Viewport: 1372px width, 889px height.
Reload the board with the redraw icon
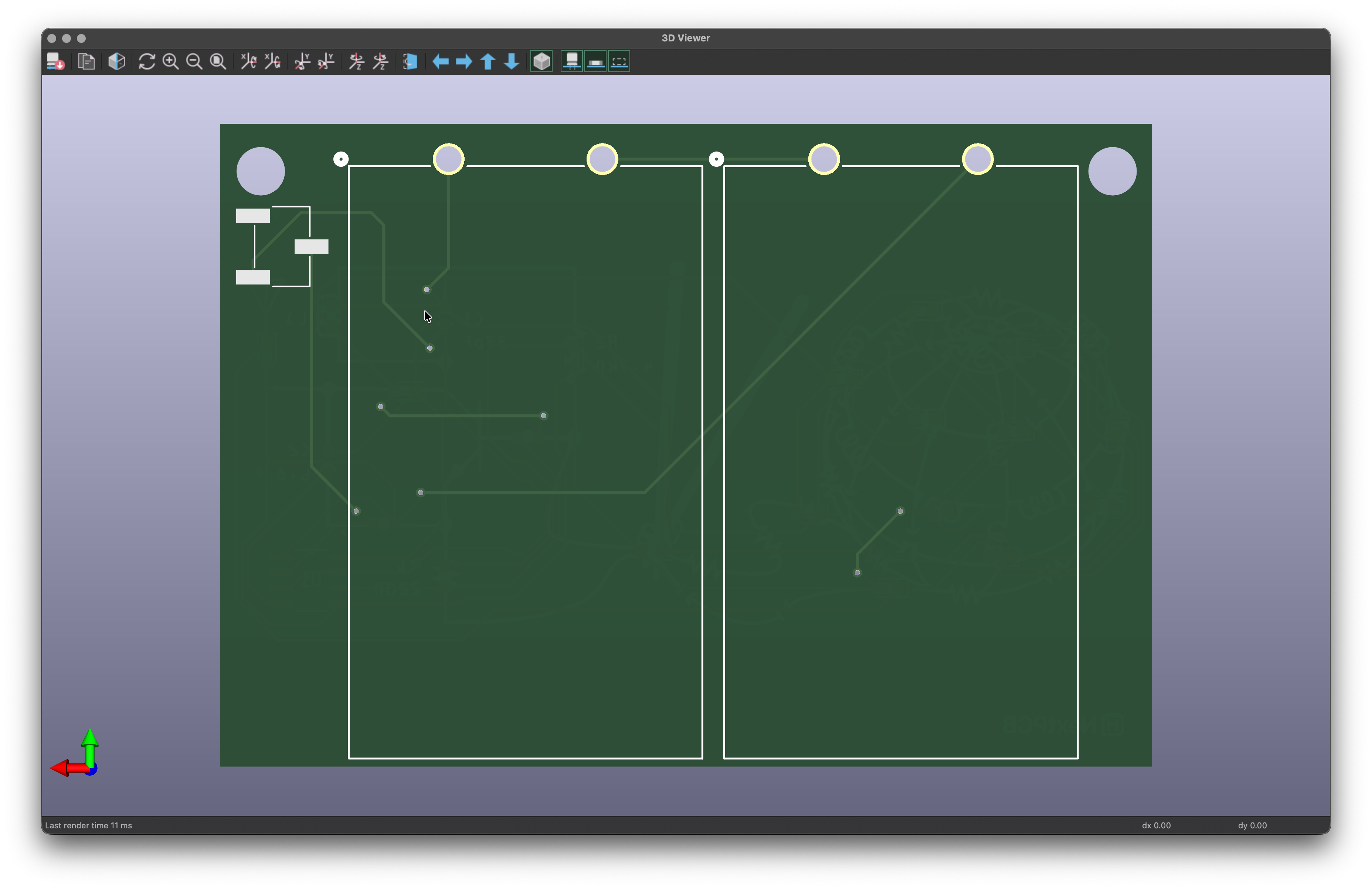tap(146, 62)
